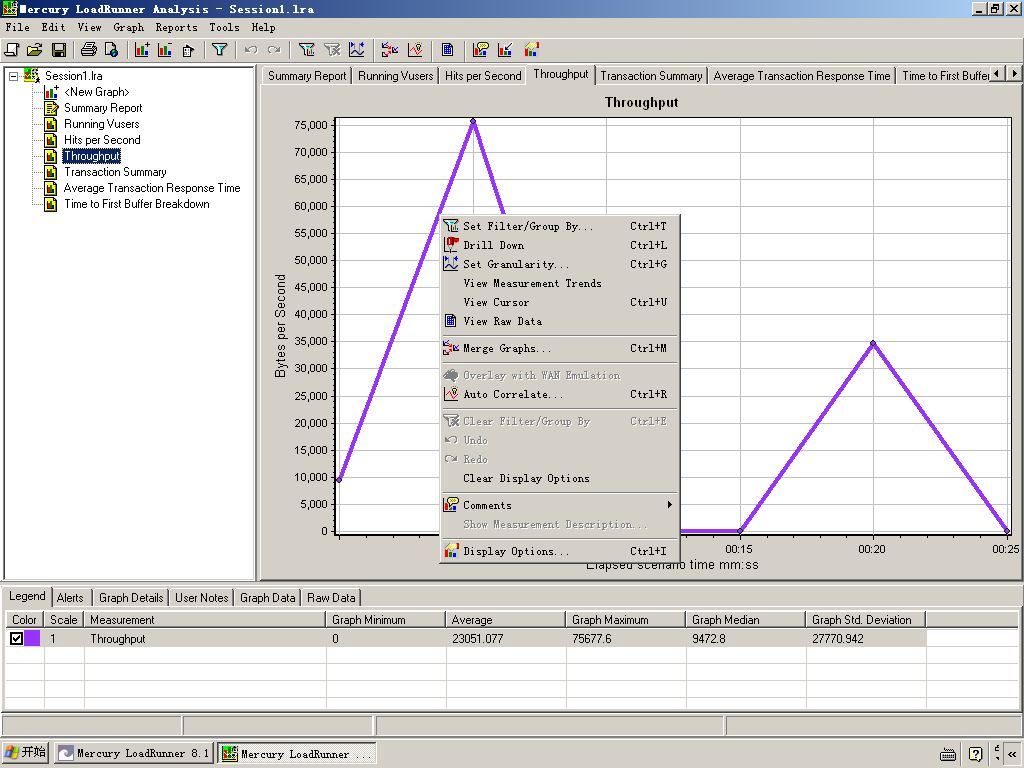Click the global filter funnel toolbar icon
This screenshot has width=1024, height=768.
tap(219, 50)
